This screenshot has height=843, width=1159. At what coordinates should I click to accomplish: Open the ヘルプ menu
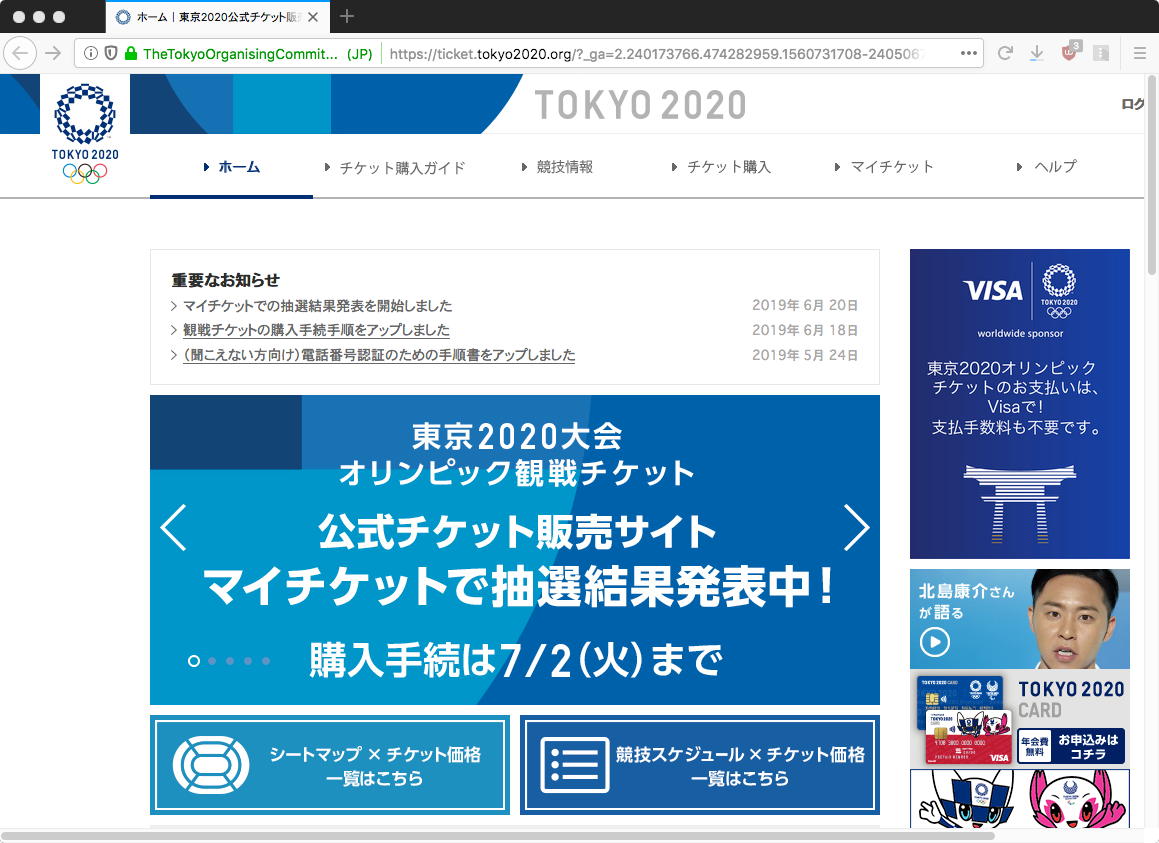1047,167
